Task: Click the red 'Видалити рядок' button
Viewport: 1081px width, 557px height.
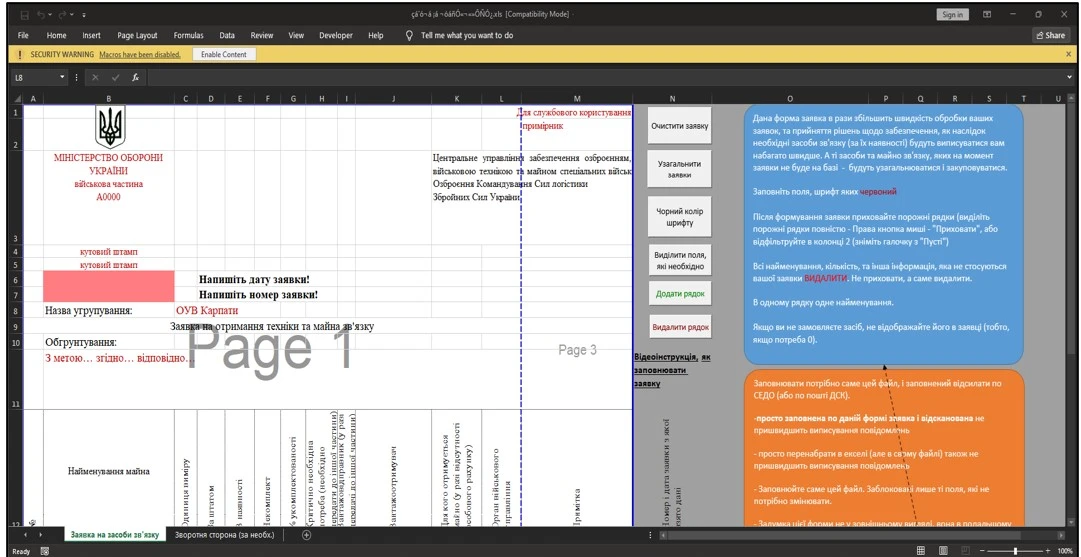Action: pos(680,327)
